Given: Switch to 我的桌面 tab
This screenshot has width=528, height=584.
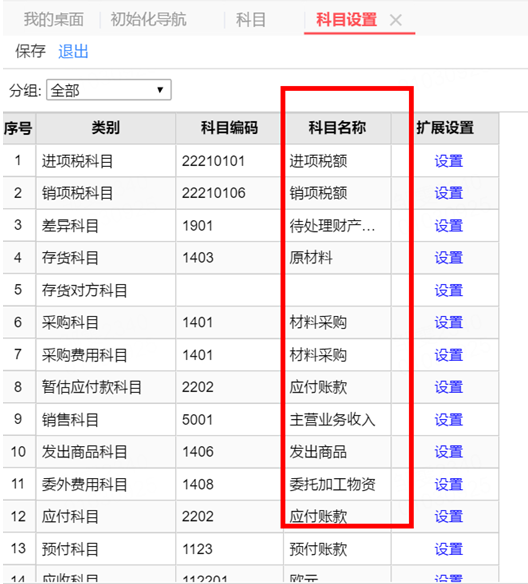Looking at the screenshot, I should pyautogui.click(x=54, y=19).
